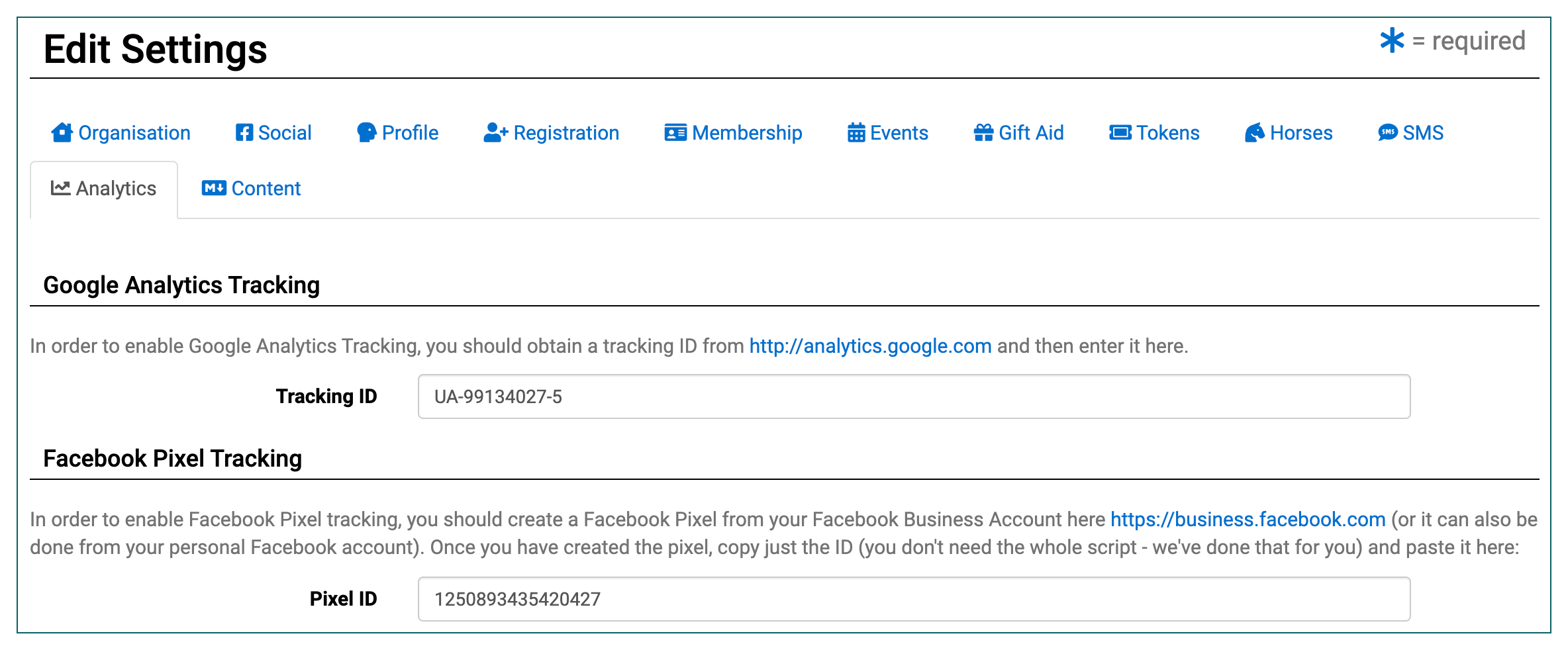Open the Events tab
Viewport: 1568px width, 650px height.
[888, 133]
